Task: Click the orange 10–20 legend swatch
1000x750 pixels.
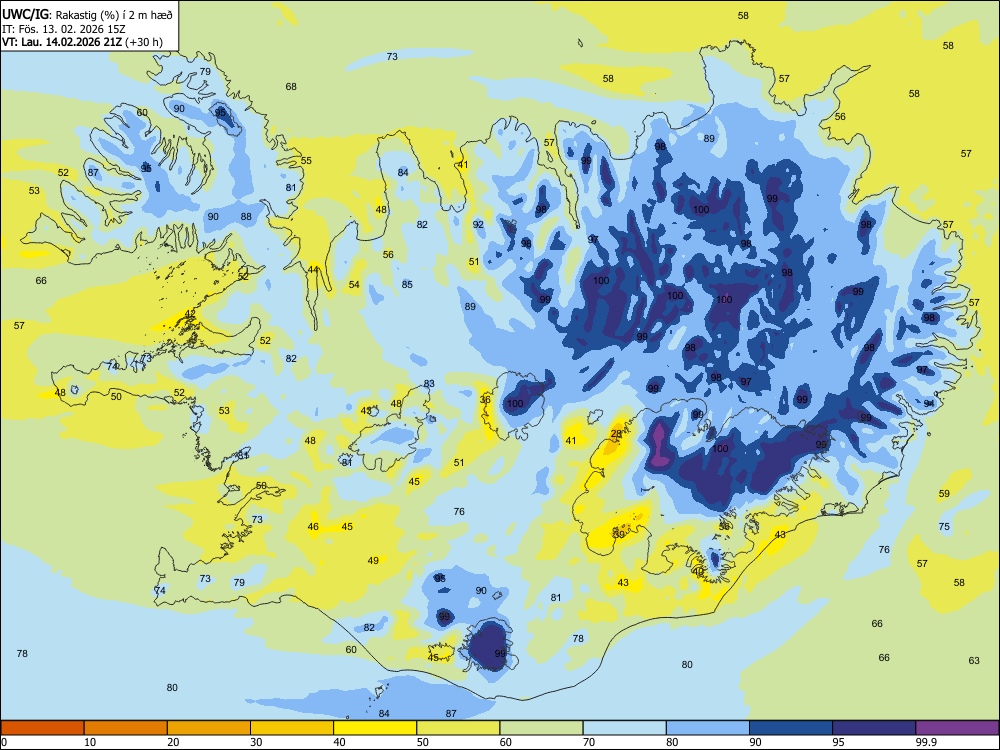Action: tap(126, 728)
